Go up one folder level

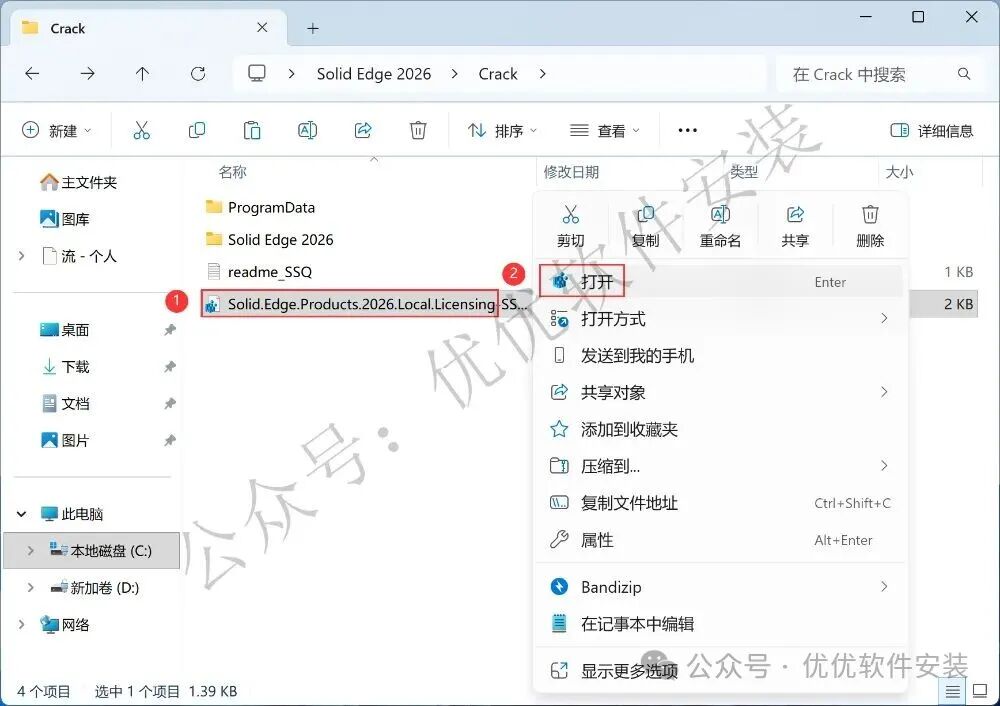pyautogui.click(x=142, y=74)
